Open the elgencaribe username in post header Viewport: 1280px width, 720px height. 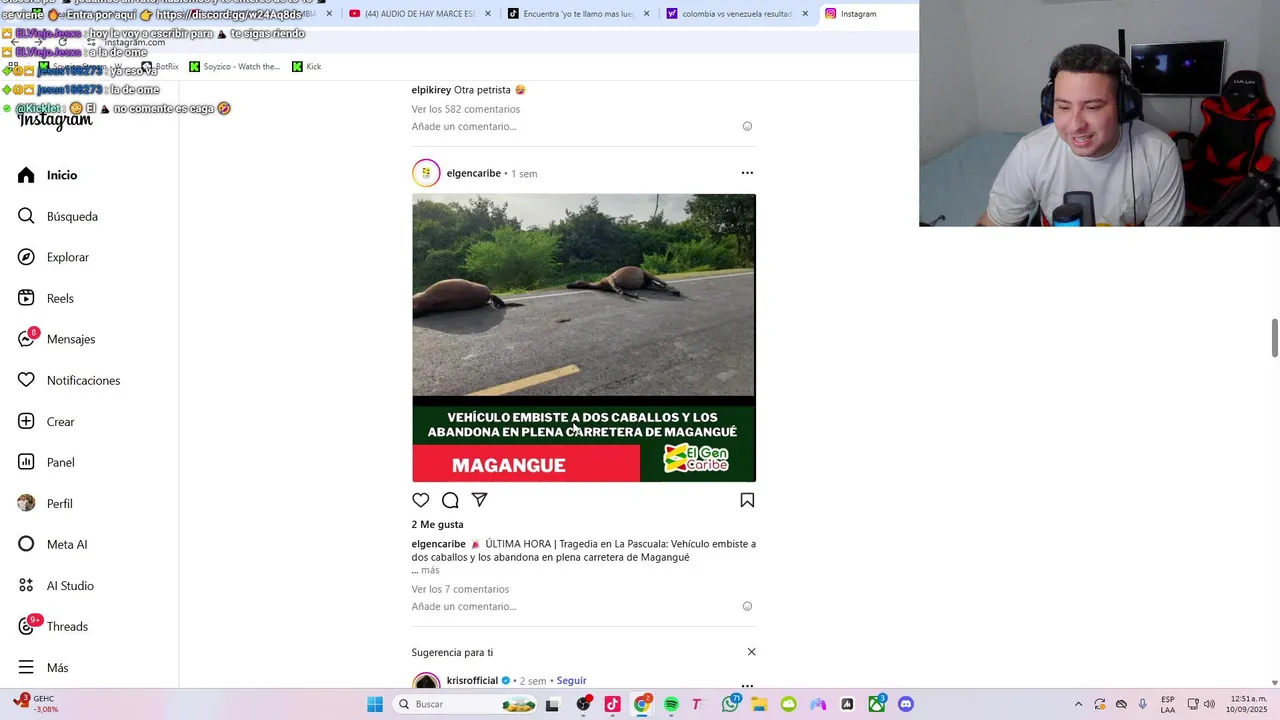(474, 173)
